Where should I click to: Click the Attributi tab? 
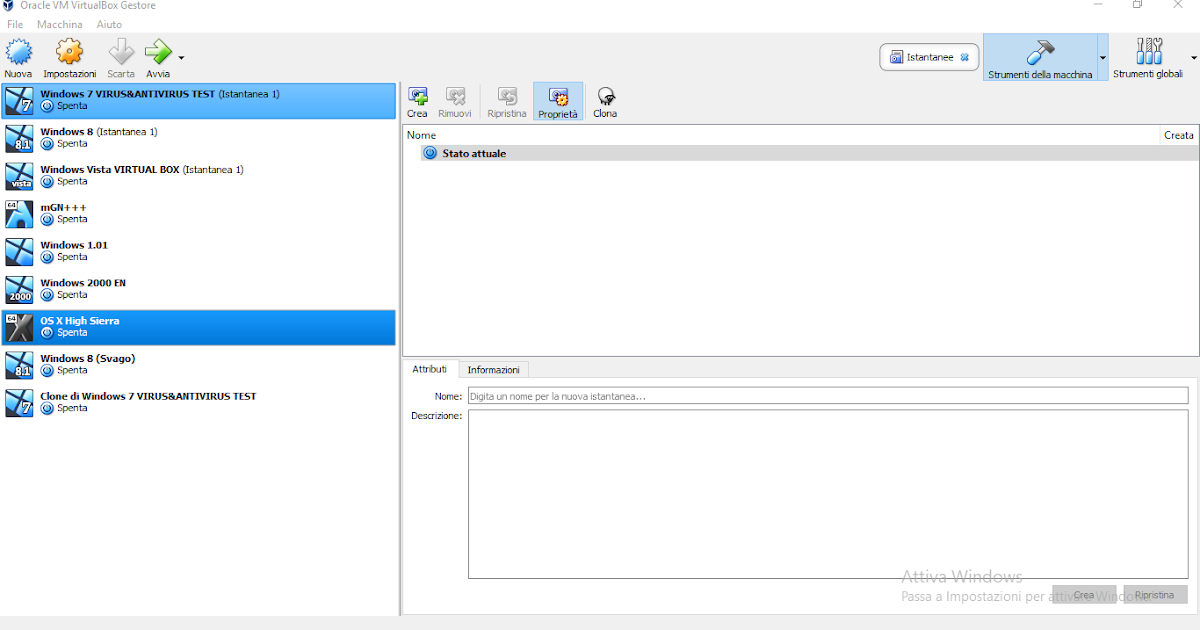point(431,369)
